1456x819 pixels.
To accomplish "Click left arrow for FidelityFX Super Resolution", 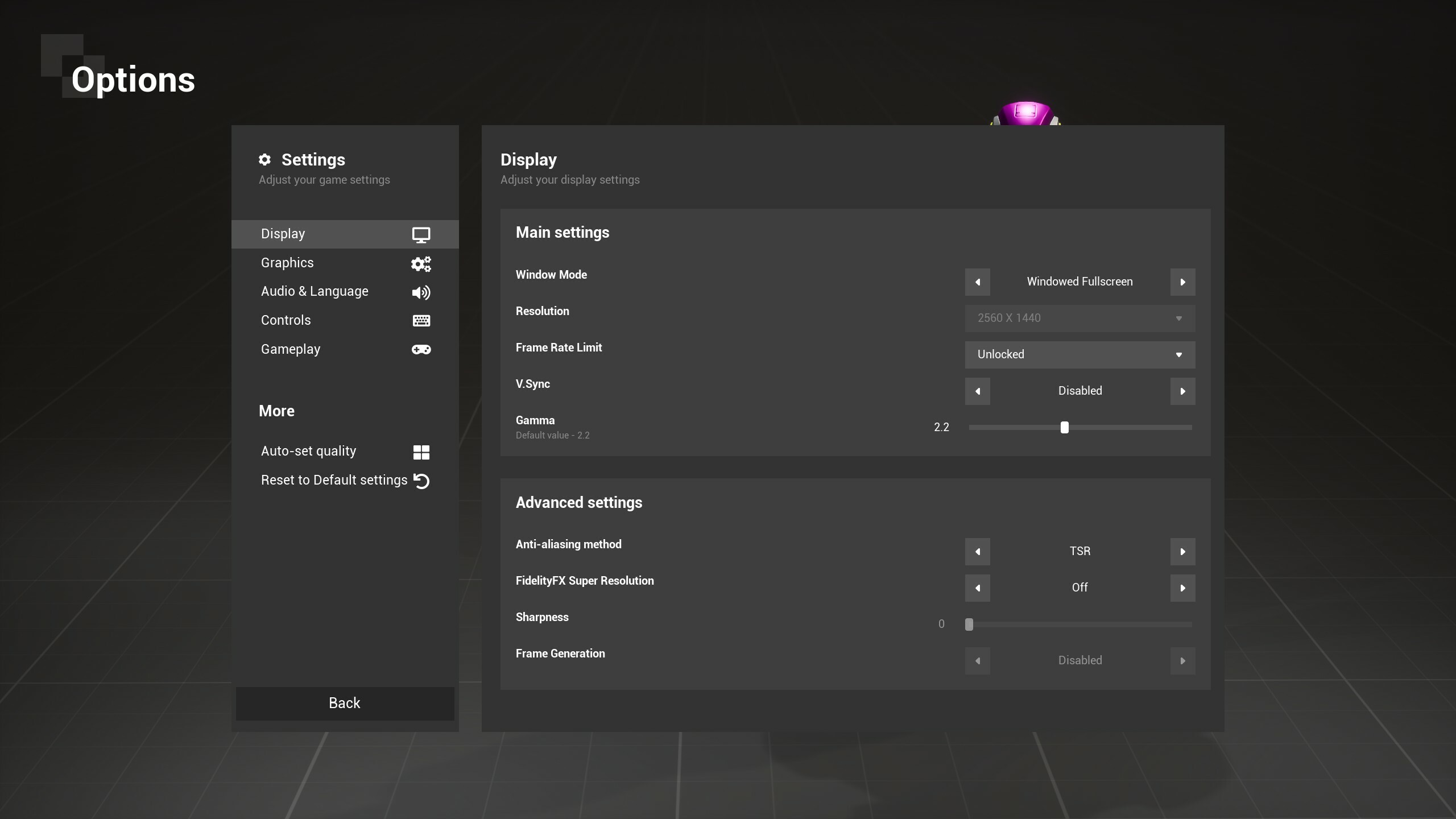I will (x=977, y=588).
